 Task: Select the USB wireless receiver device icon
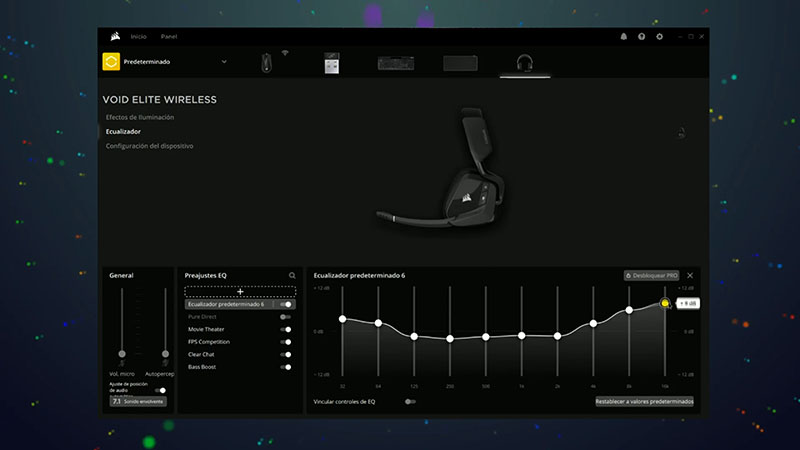[332, 63]
